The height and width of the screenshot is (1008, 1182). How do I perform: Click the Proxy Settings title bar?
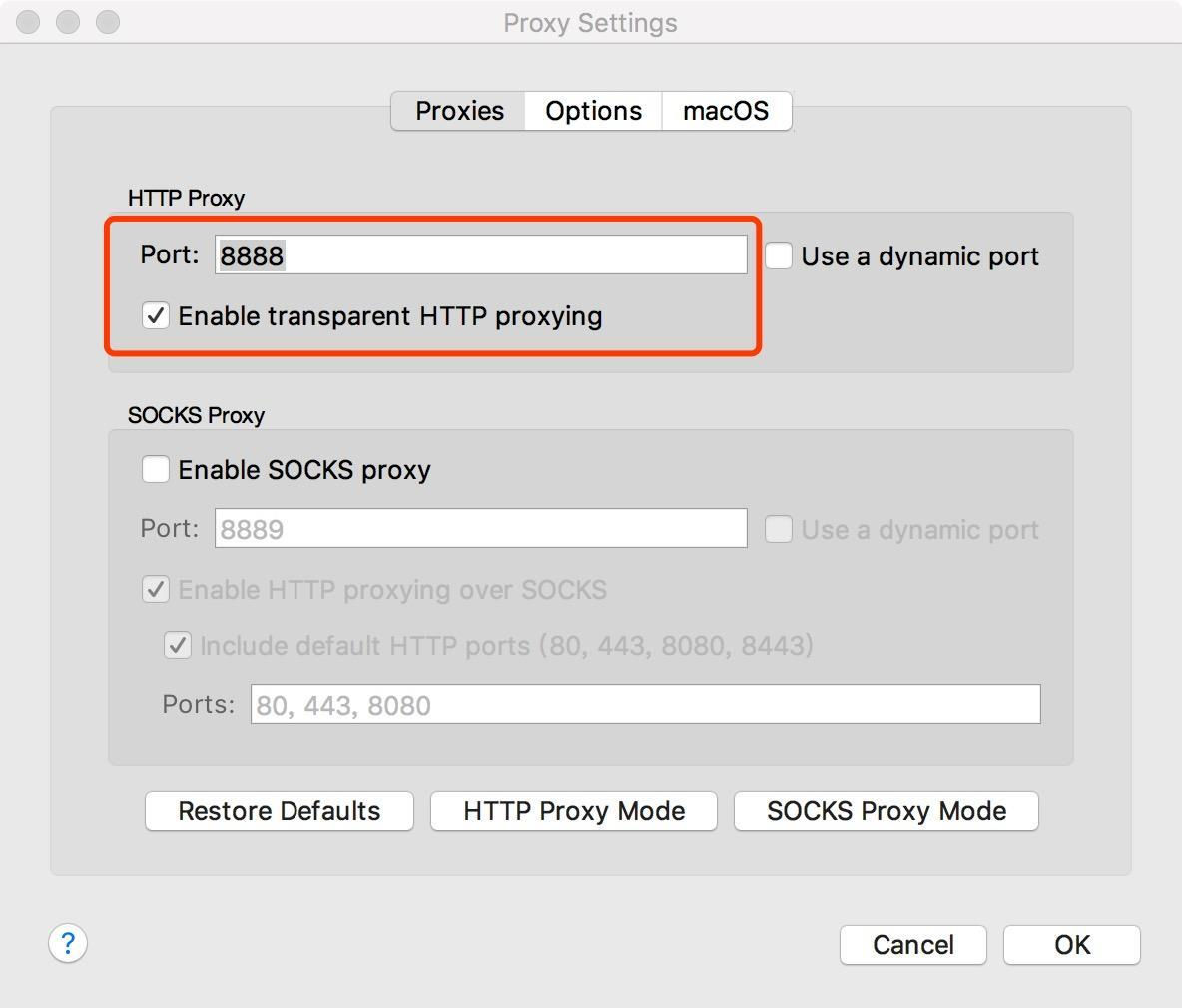pos(589,22)
